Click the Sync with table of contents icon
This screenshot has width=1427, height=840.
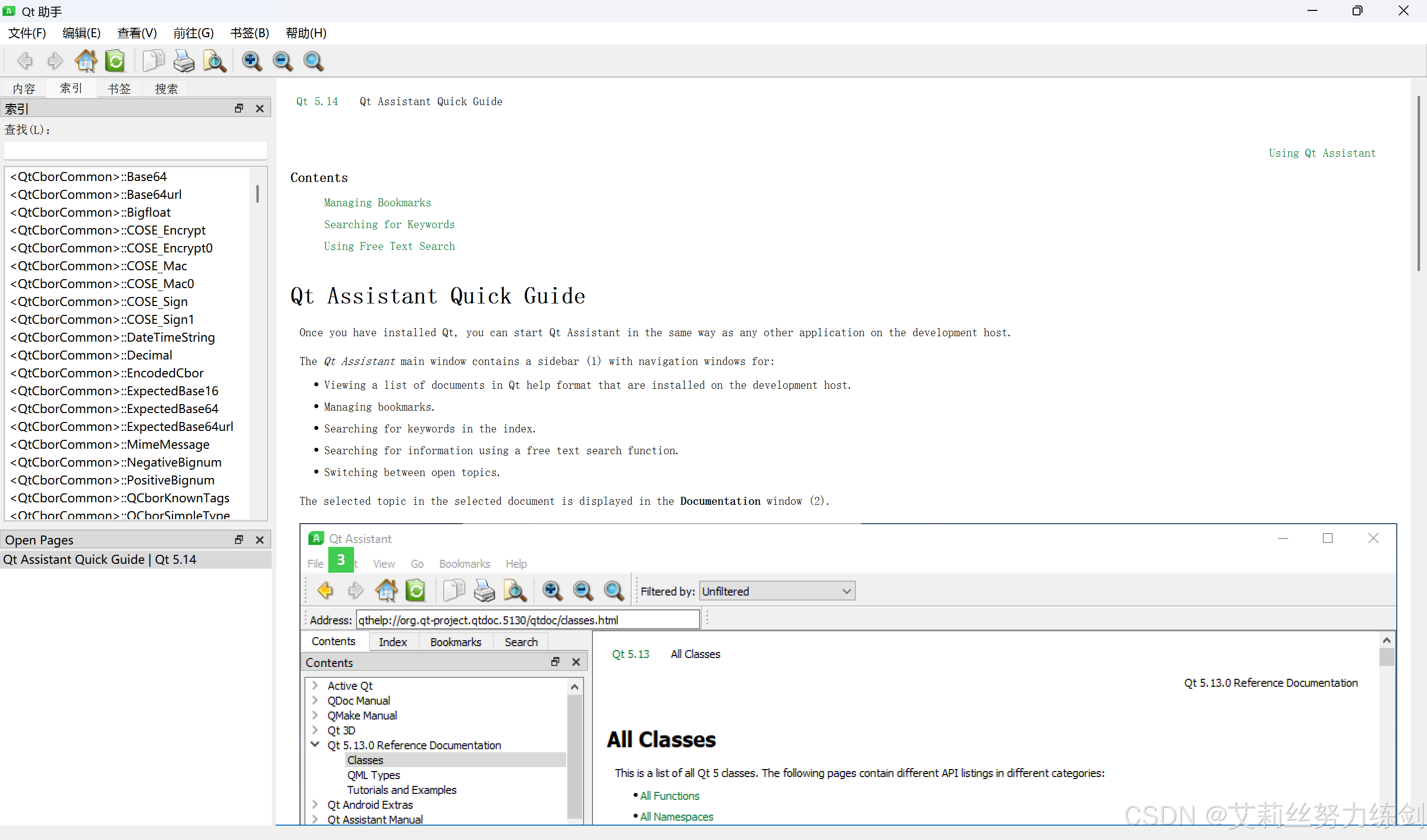tap(116, 60)
